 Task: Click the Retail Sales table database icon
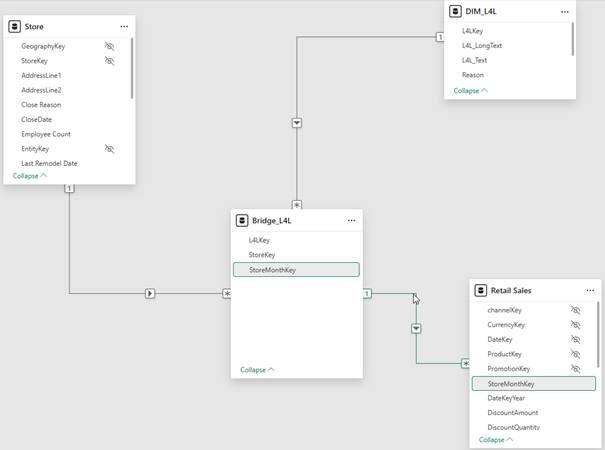[481, 290]
